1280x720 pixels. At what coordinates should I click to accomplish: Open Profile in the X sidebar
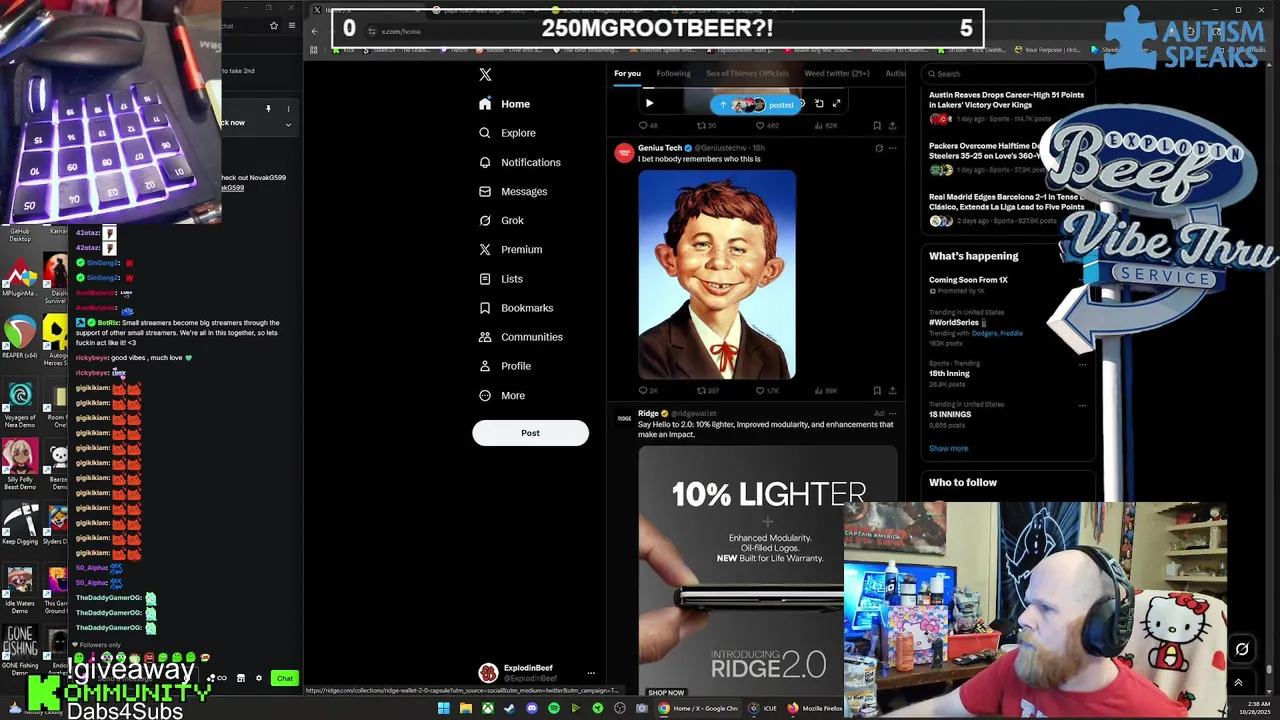(x=505, y=366)
